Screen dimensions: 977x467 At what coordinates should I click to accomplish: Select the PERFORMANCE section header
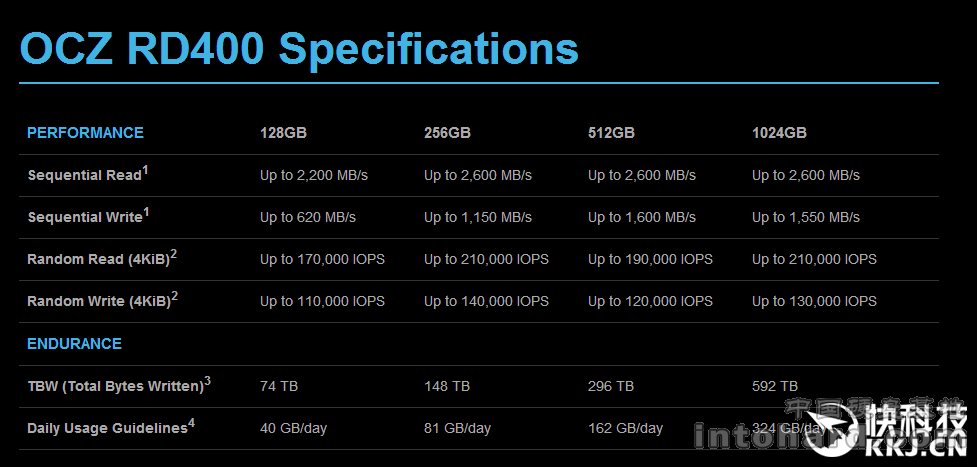tap(85, 133)
